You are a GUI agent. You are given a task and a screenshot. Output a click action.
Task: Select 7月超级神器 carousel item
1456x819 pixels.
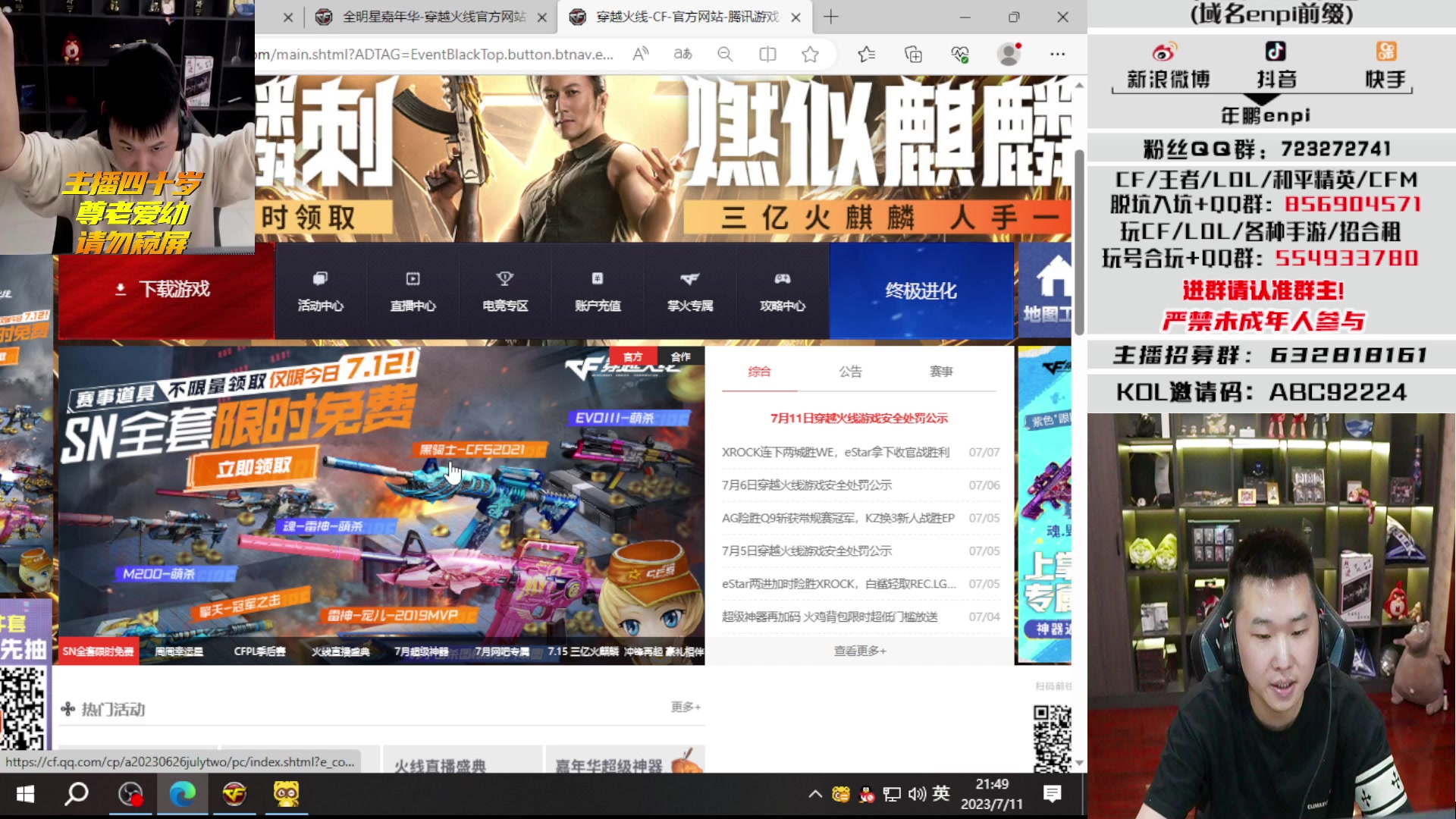(421, 651)
